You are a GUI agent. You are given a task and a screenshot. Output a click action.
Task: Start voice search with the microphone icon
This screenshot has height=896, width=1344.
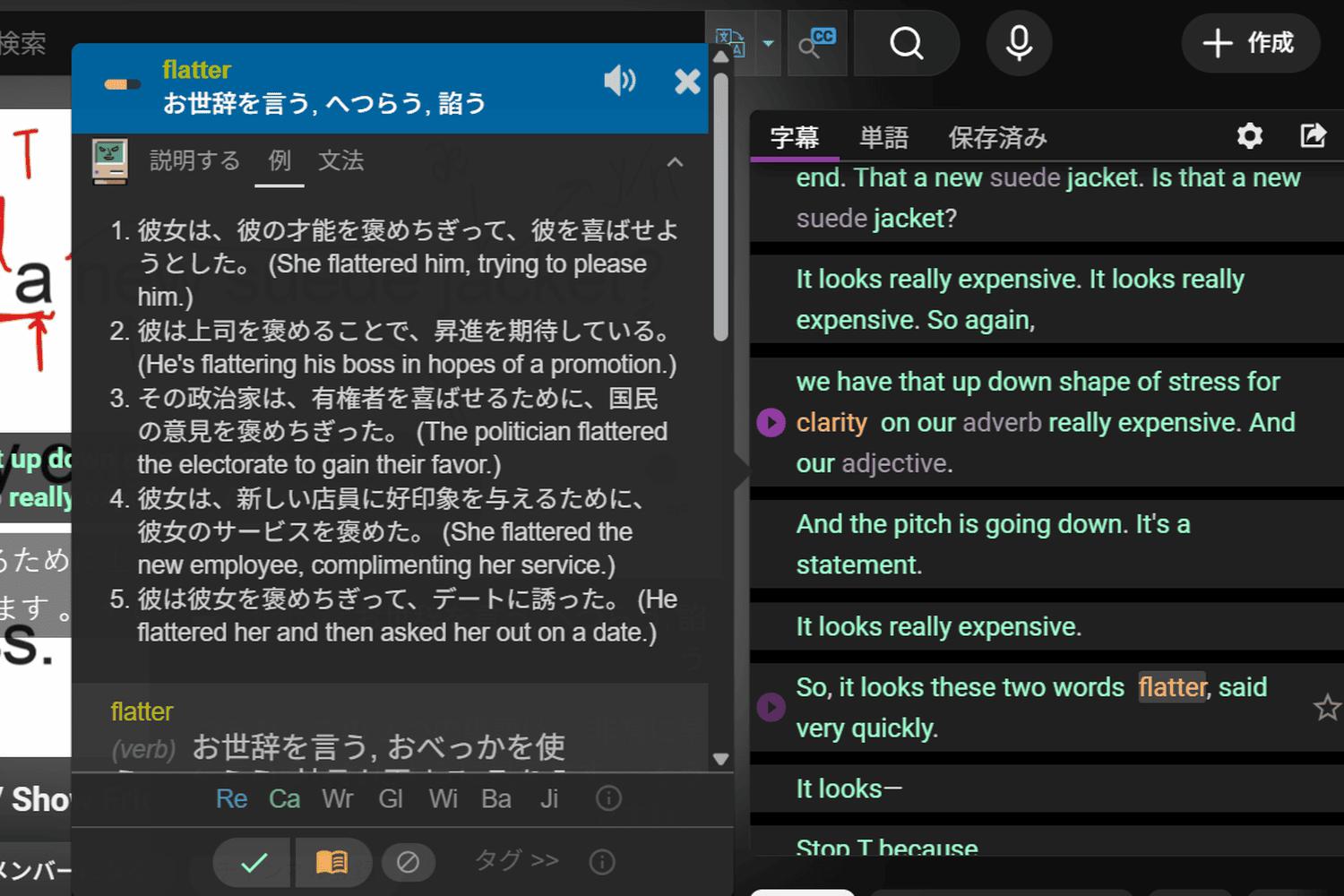click(1019, 42)
